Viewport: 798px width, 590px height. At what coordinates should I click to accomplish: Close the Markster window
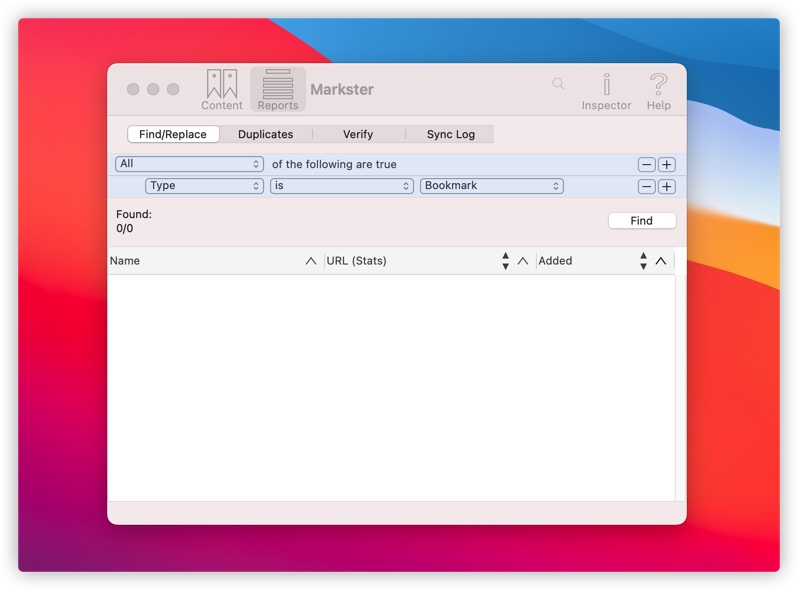pyautogui.click(x=133, y=89)
